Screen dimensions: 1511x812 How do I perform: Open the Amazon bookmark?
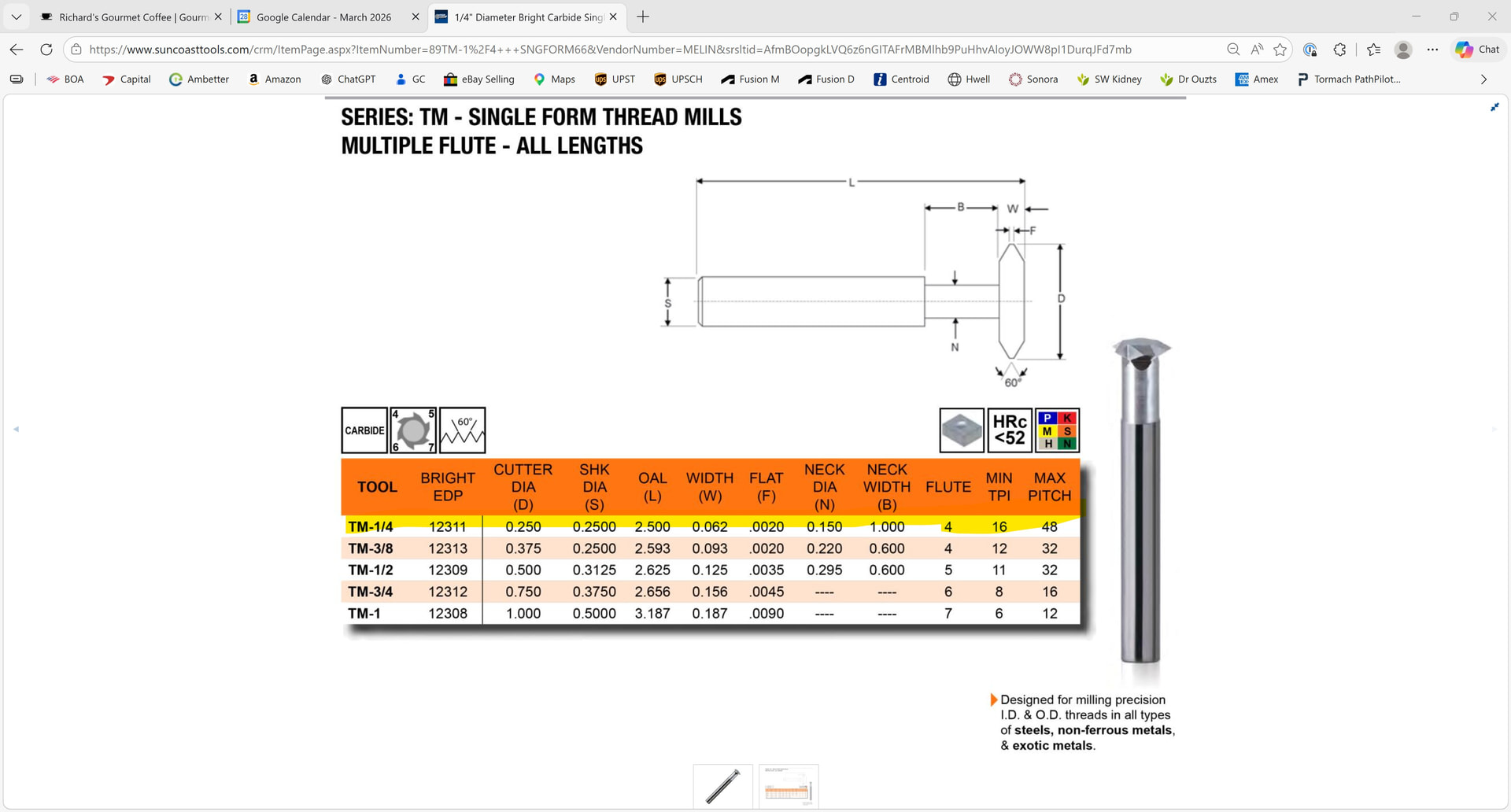click(x=275, y=79)
